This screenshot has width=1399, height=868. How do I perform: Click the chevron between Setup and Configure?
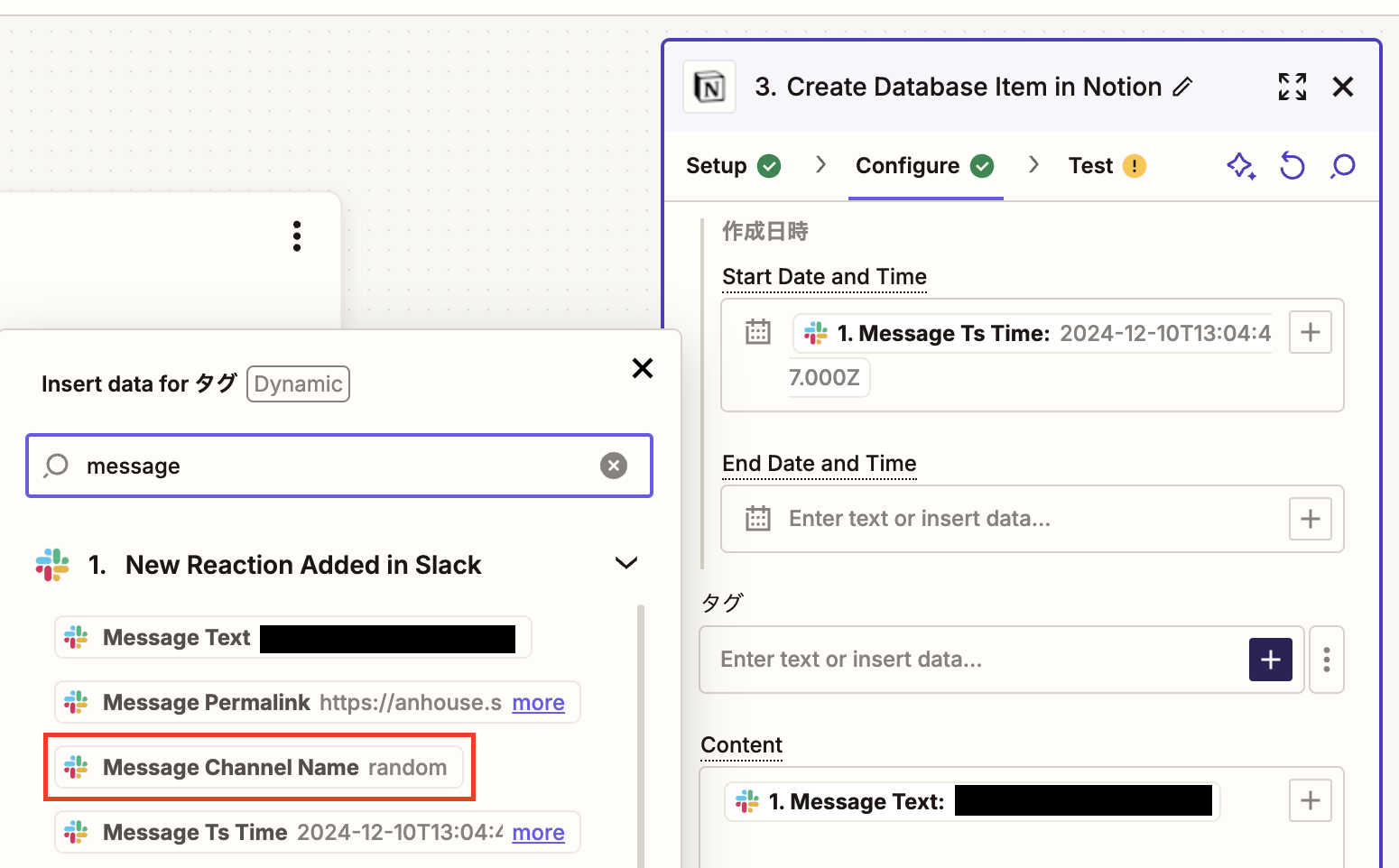(x=820, y=164)
